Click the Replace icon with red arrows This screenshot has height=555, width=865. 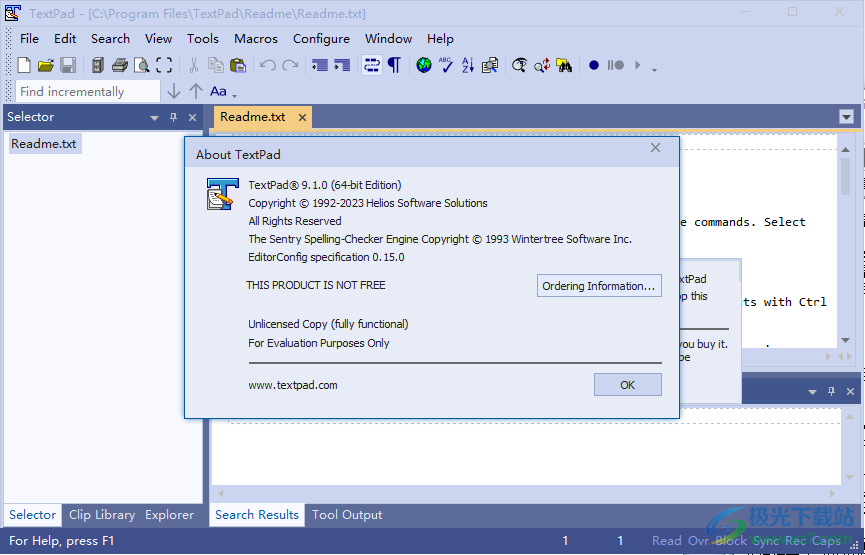pos(542,65)
